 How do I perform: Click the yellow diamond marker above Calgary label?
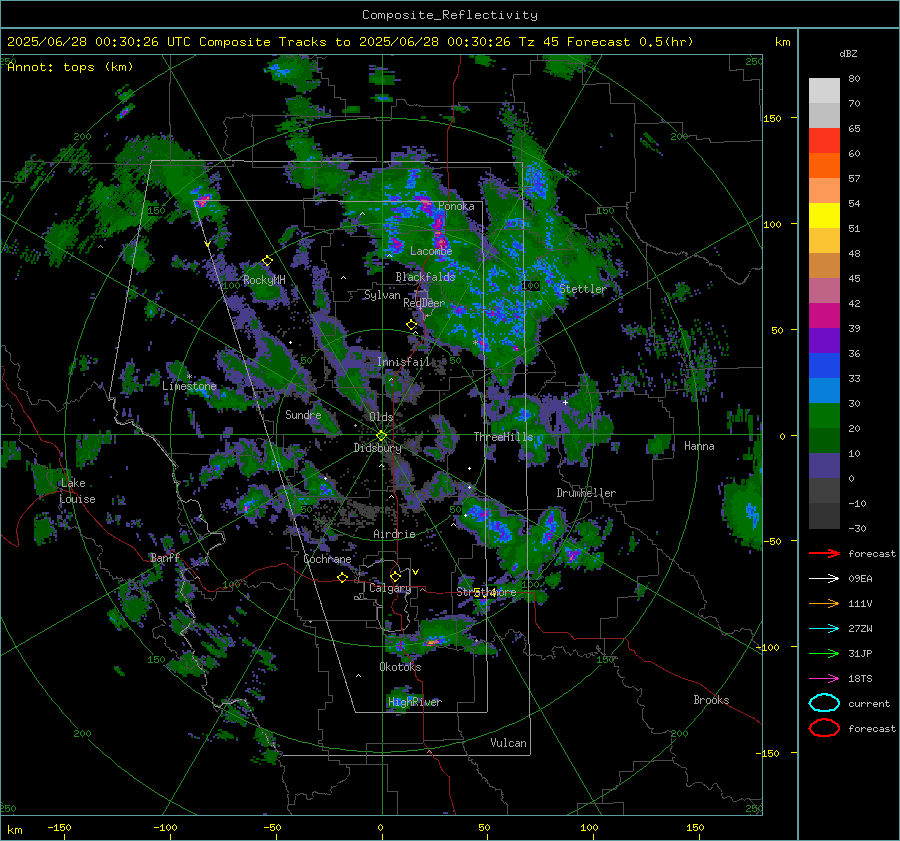[x=395, y=576]
